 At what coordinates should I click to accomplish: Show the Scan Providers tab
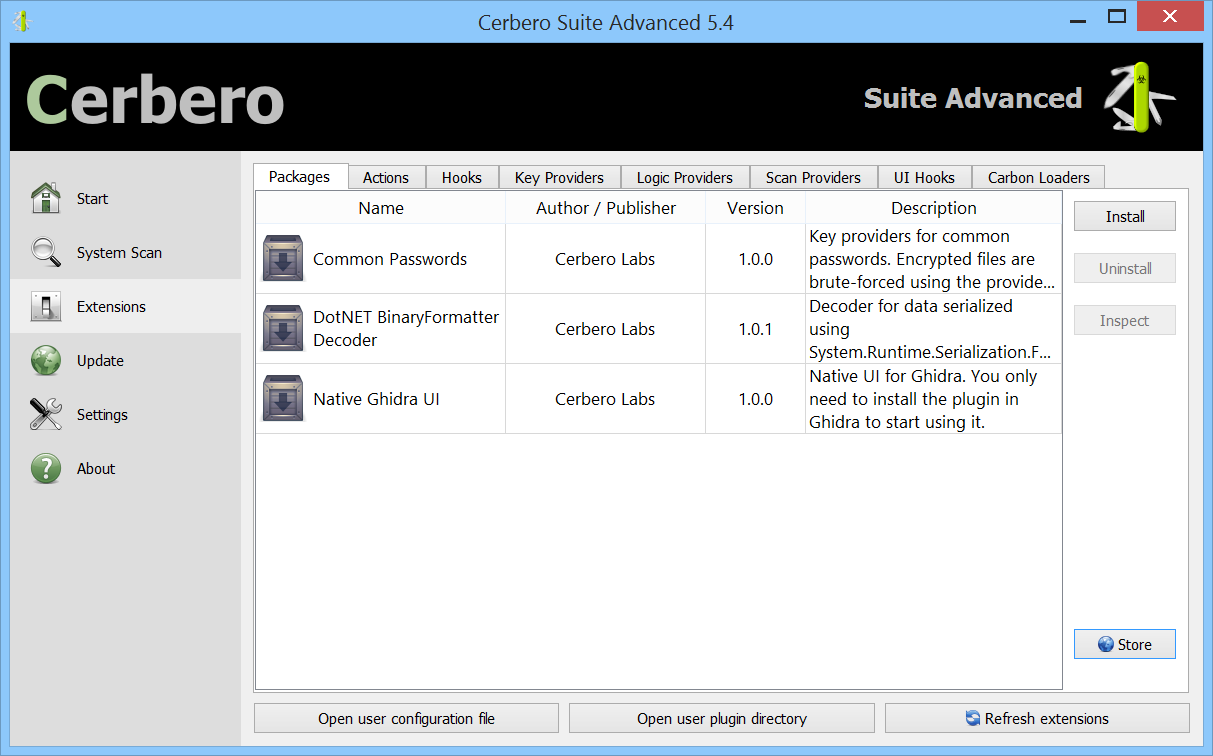(x=813, y=178)
